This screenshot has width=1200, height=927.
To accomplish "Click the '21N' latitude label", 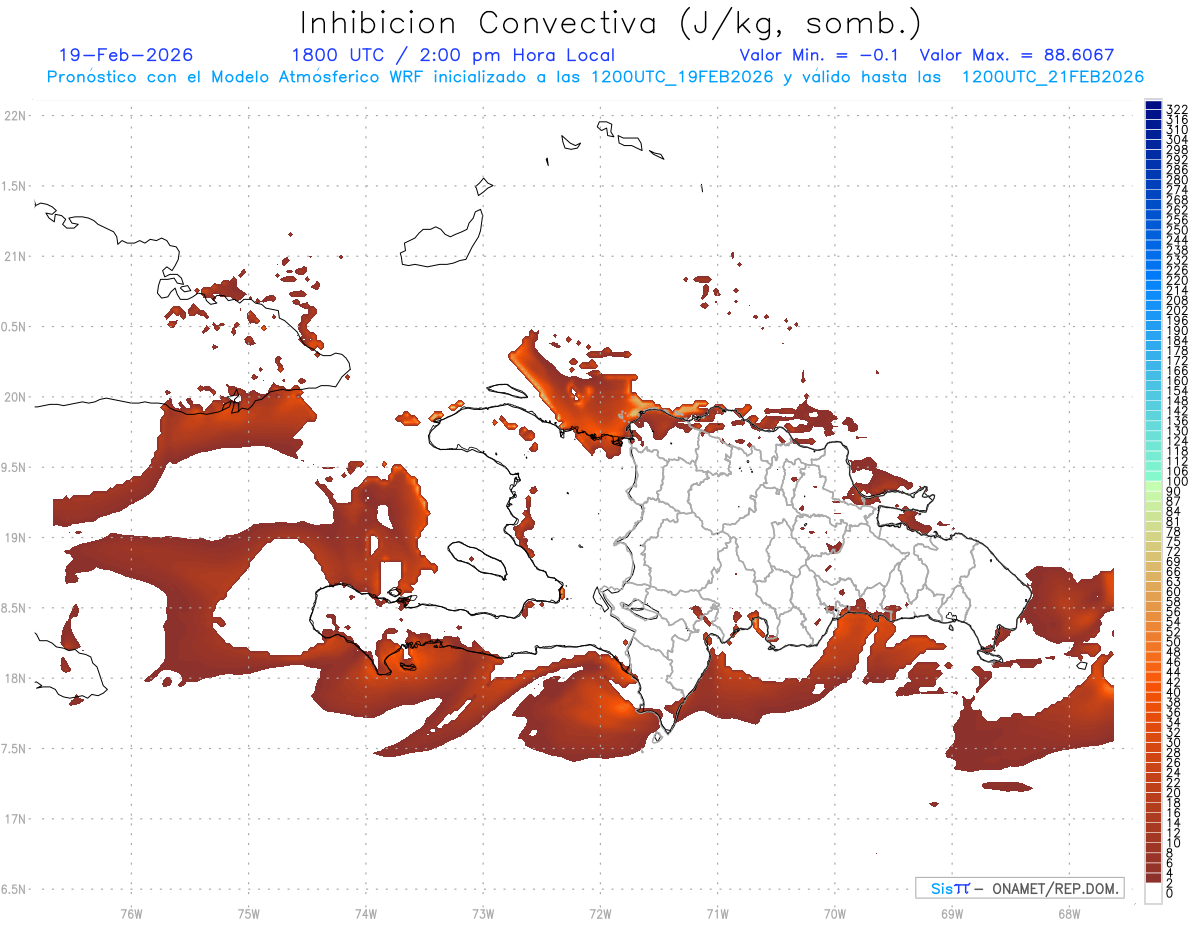I will (16, 256).
